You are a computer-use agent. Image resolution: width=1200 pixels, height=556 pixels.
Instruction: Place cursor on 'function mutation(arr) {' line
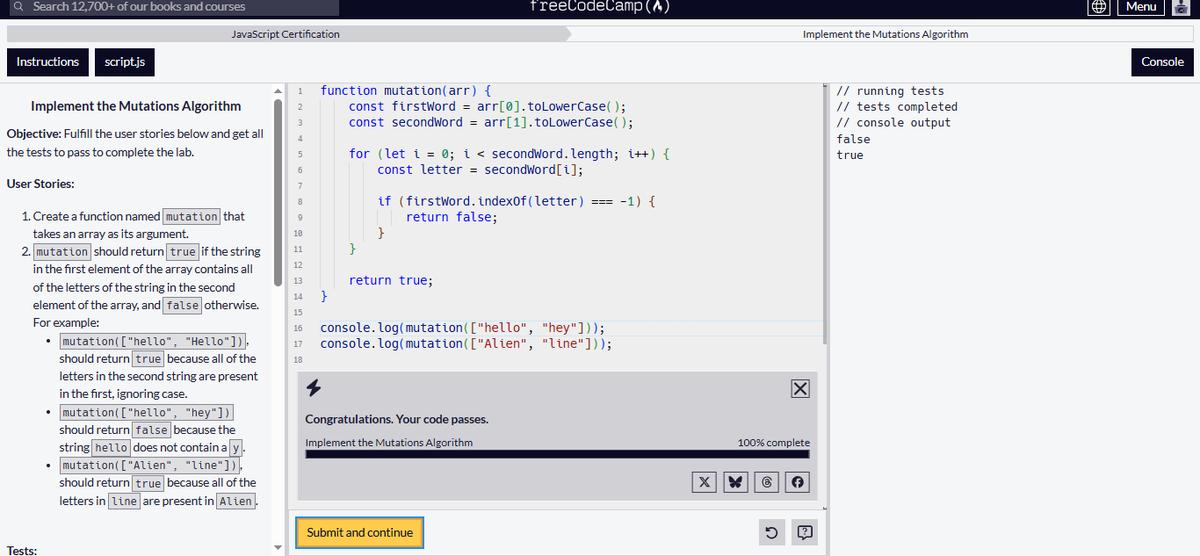click(405, 91)
